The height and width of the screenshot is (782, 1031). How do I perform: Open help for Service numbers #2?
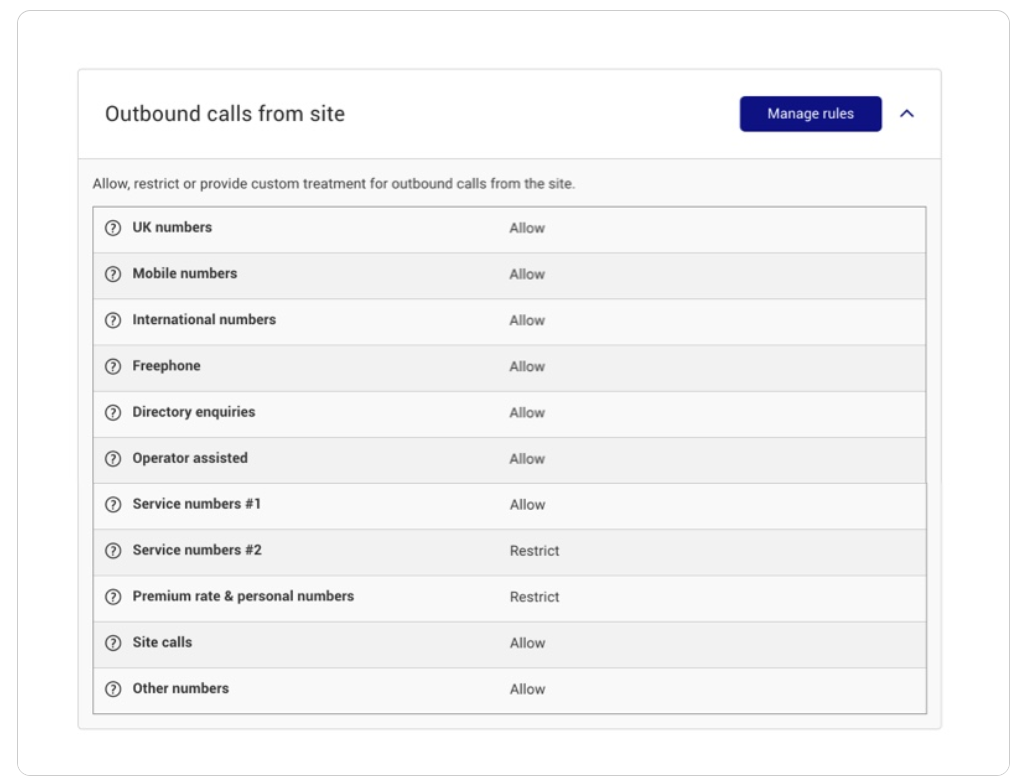point(113,550)
